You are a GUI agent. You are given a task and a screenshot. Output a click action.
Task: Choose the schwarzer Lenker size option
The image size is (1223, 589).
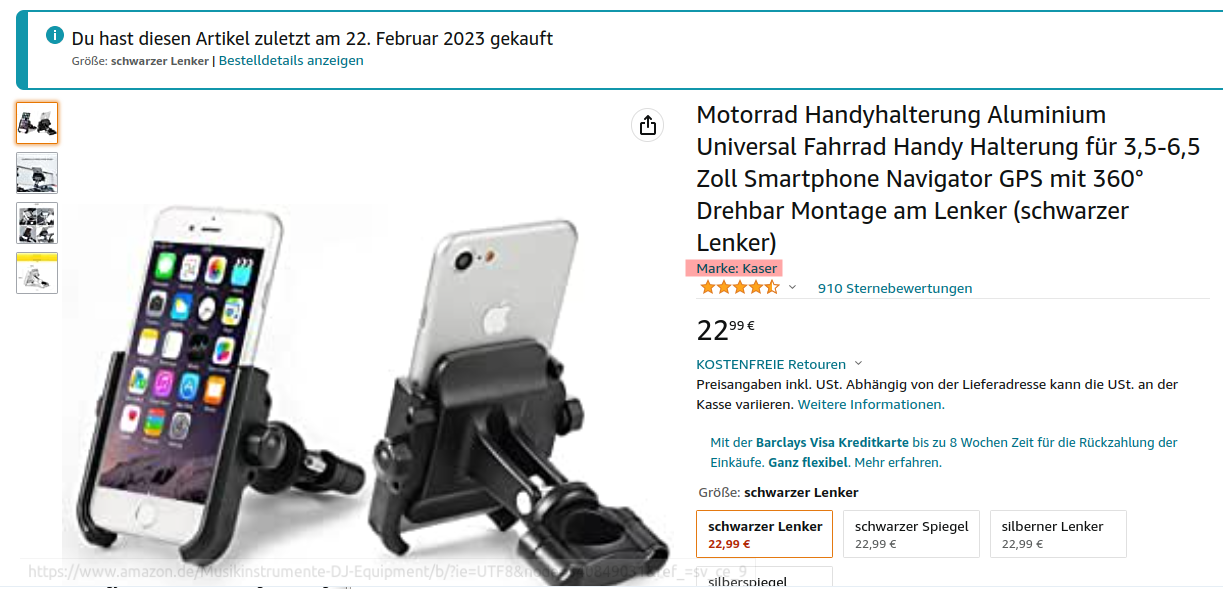pos(765,534)
